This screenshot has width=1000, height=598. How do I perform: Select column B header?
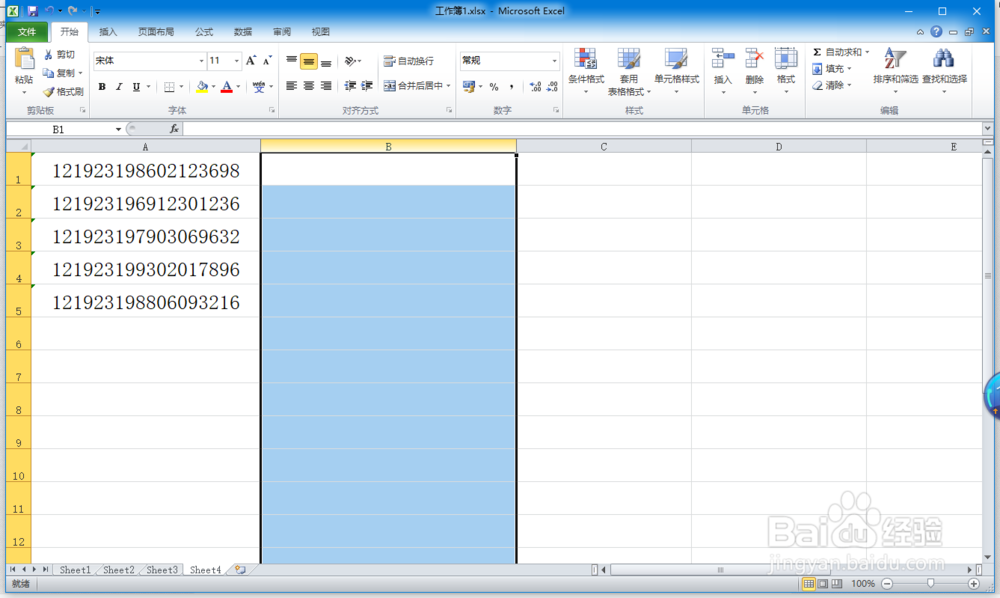[388, 147]
